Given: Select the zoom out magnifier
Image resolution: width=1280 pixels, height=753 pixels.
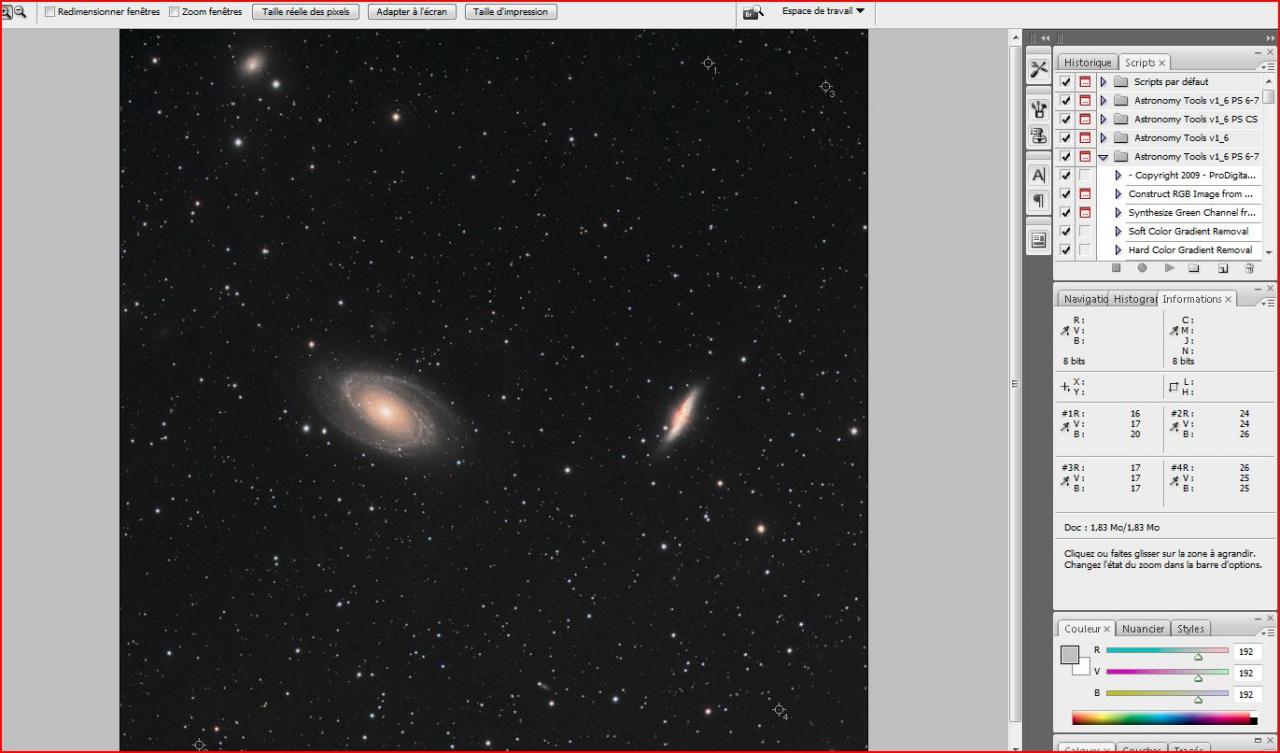Looking at the screenshot, I should (x=19, y=12).
